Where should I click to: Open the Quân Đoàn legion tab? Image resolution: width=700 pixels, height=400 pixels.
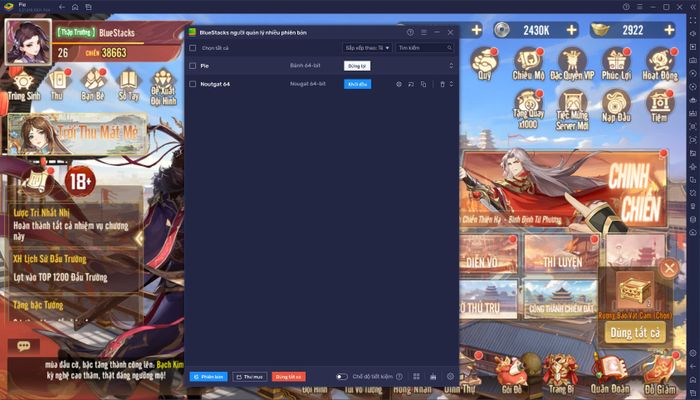coord(610,375)
